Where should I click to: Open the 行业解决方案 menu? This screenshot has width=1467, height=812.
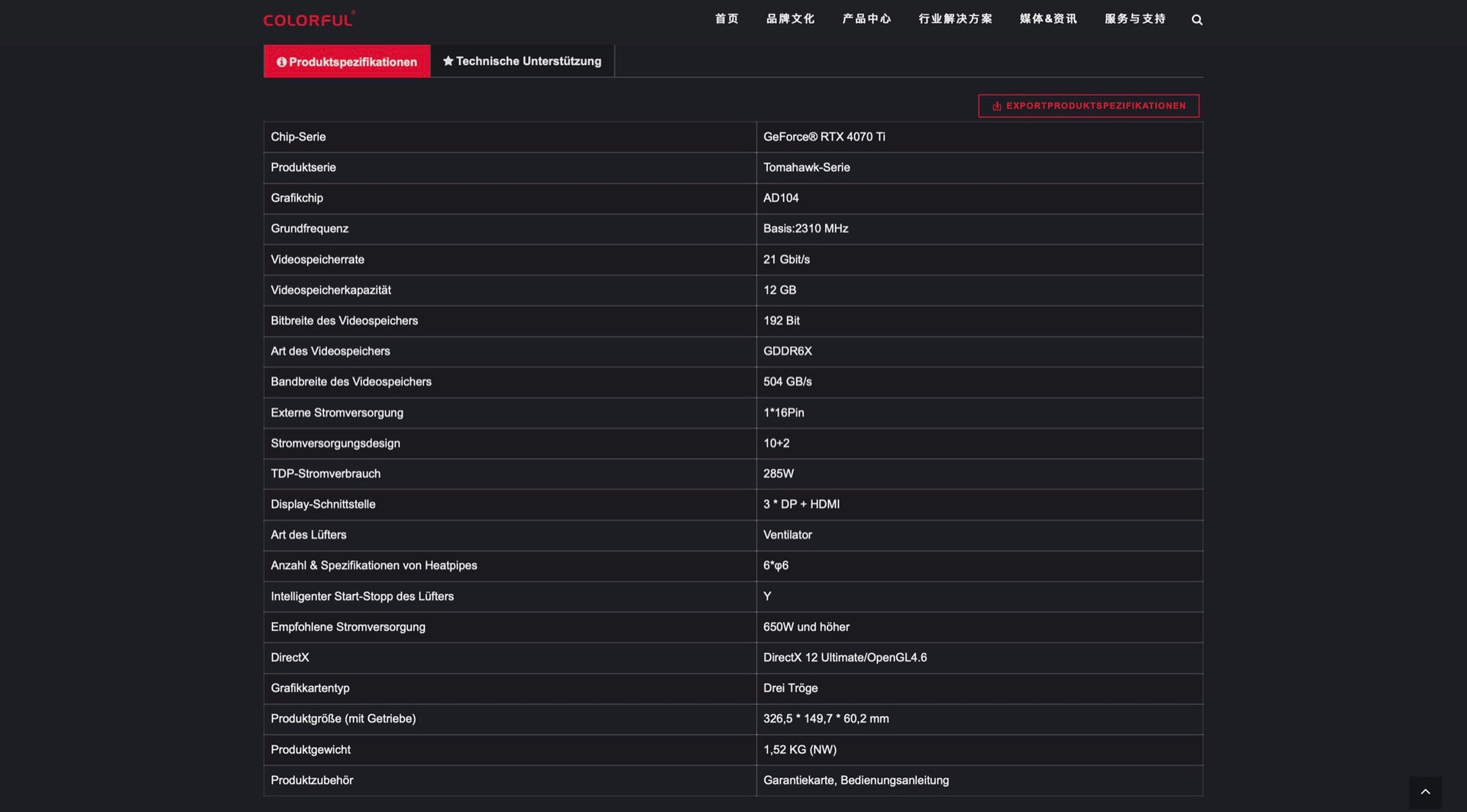click(955, 19)
